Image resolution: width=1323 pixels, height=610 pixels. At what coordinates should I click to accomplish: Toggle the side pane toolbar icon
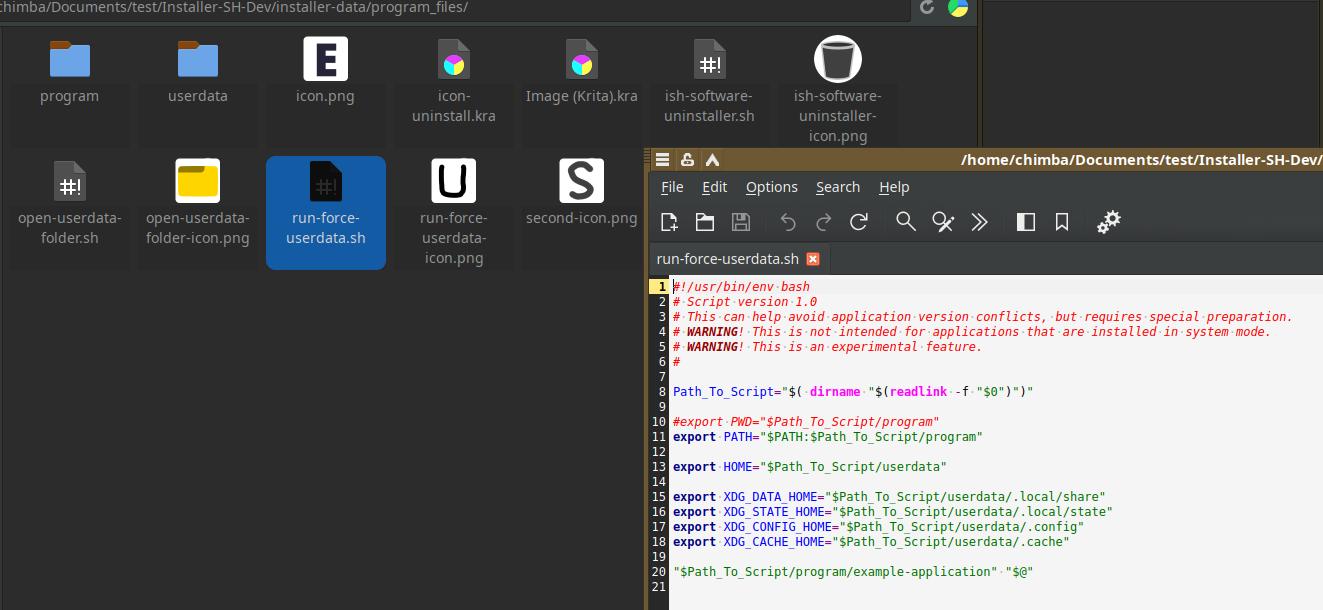(x=1025, y=222)
